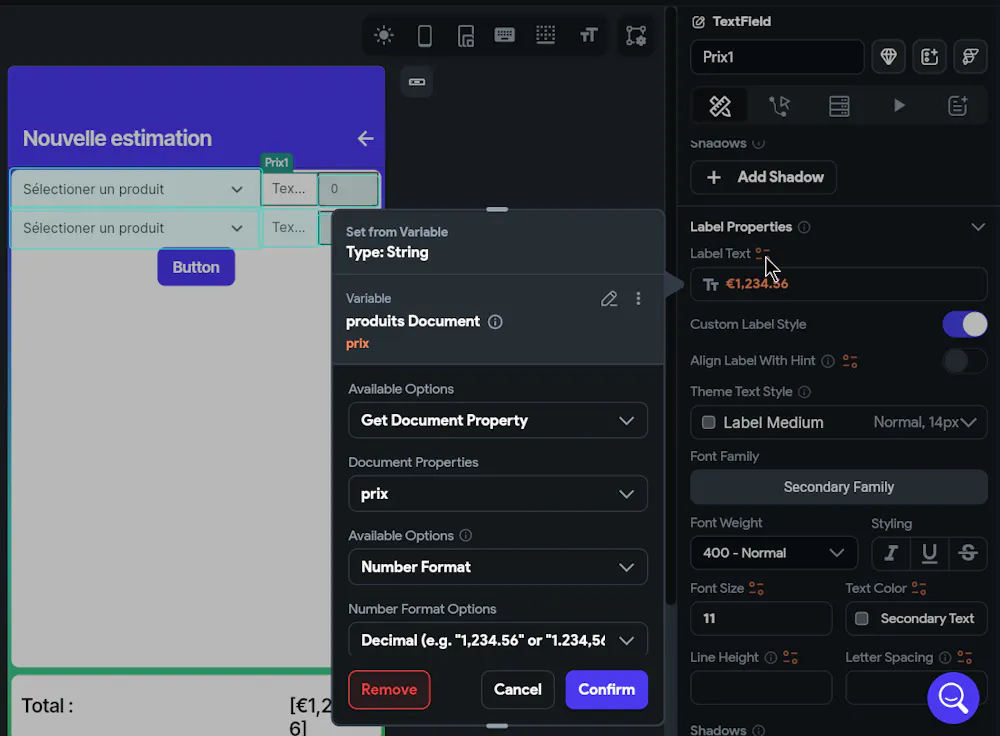Toggle light/dark mode sun icon
Screen dimensions: 1000x736
[384, 35]
